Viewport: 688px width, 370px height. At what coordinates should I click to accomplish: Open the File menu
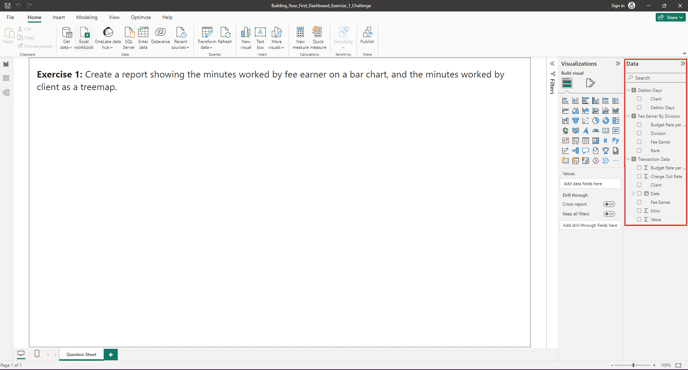[11, 17]
